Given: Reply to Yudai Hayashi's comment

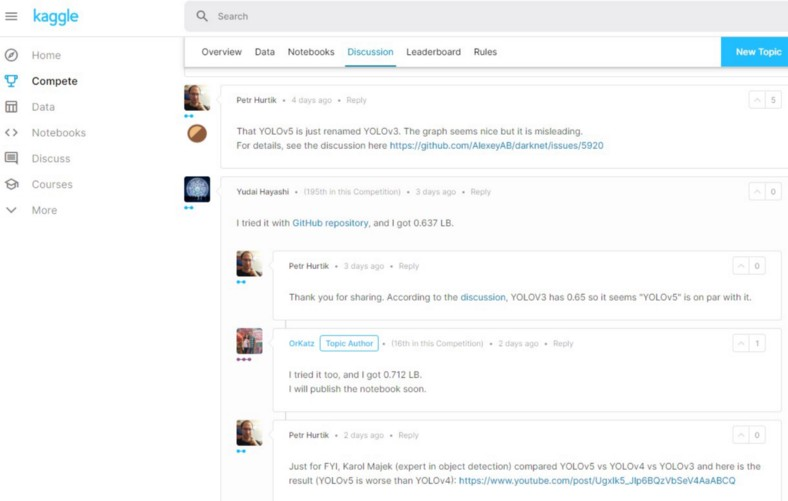Looking at the screenshot, I should [x=480, y=191].
